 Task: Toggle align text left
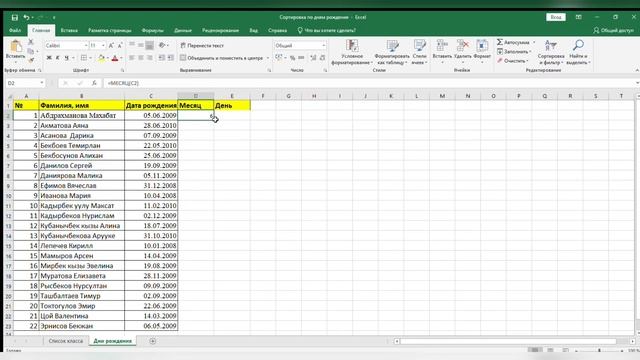132,58
